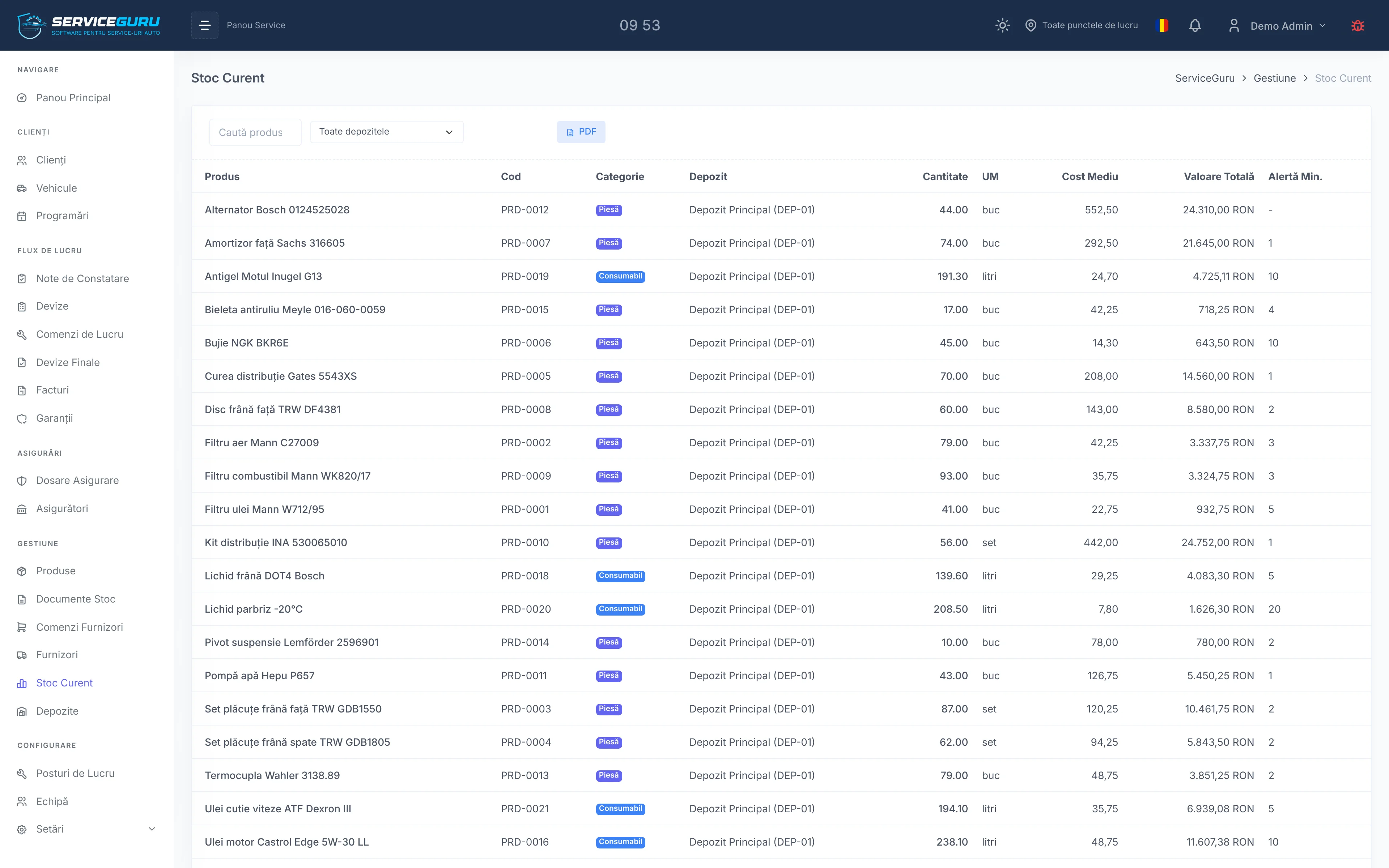Click the Comenzi Furnizori cart icon
The image size is (1389, 868).
[22, 627]
